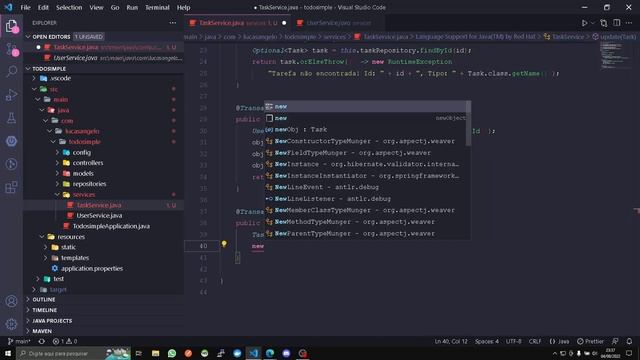Open the Source Control view
The image size is (640, 360).
coord(11,49)
